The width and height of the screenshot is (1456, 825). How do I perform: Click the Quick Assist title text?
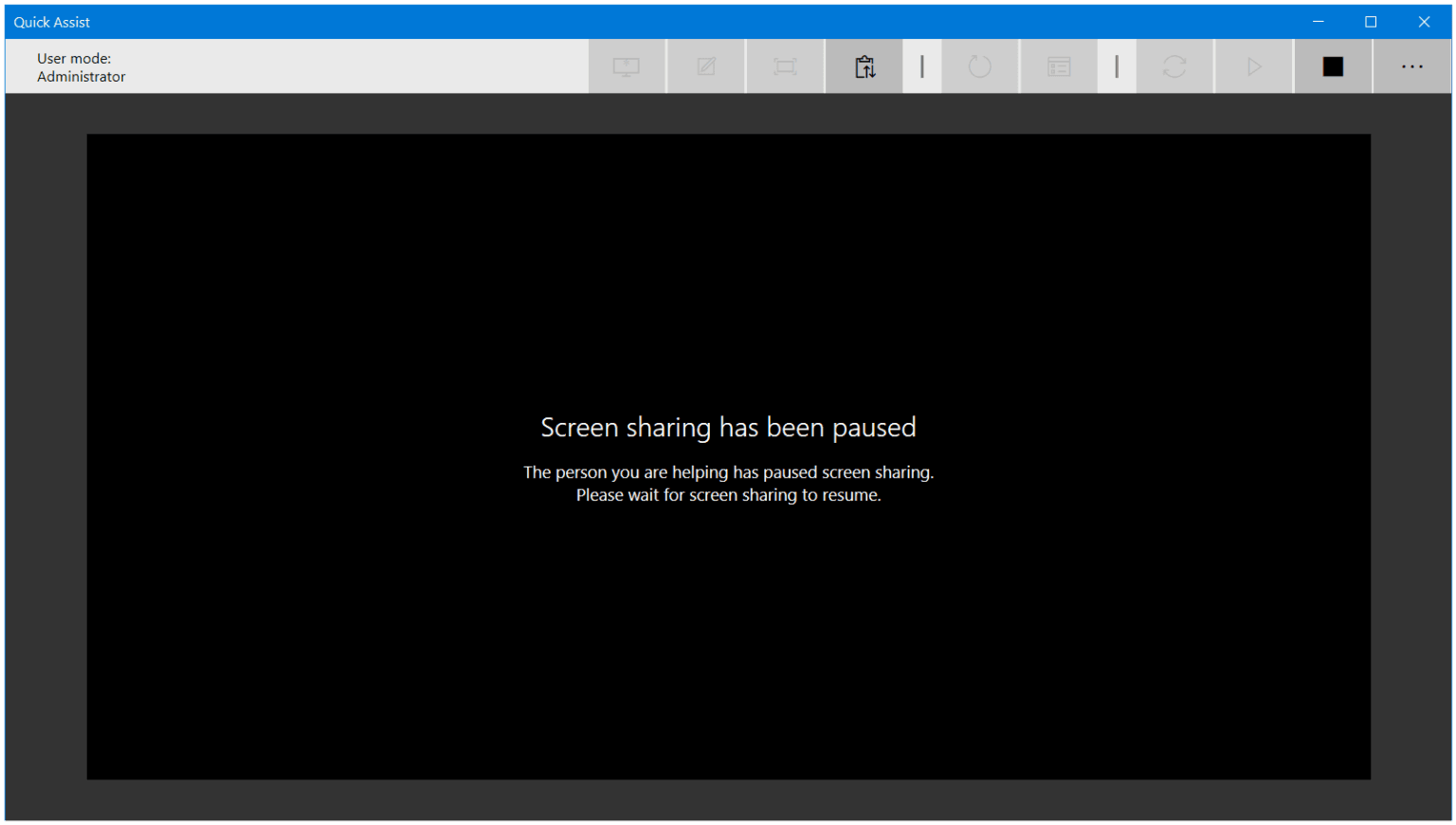tap(51, 21)
